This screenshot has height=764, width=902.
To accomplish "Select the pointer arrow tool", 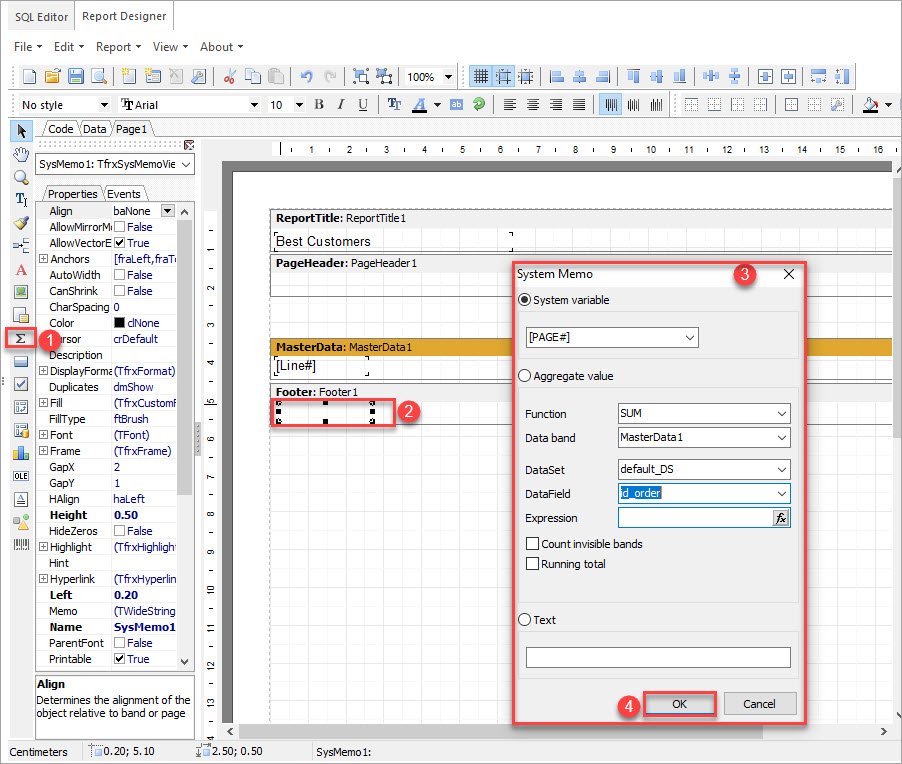I will (x=21, y=131).
